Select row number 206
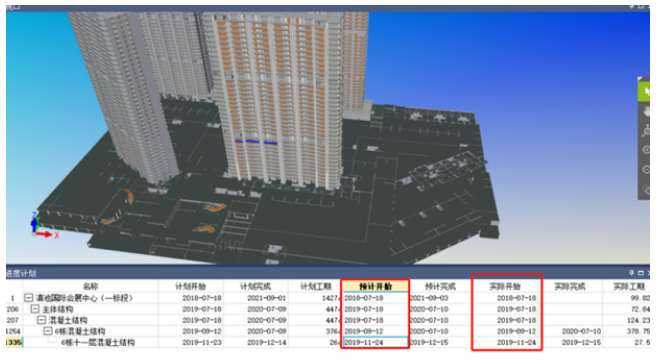Image resolution: width=658 pixels, height=364 pixels. click(x=13, y=309)
